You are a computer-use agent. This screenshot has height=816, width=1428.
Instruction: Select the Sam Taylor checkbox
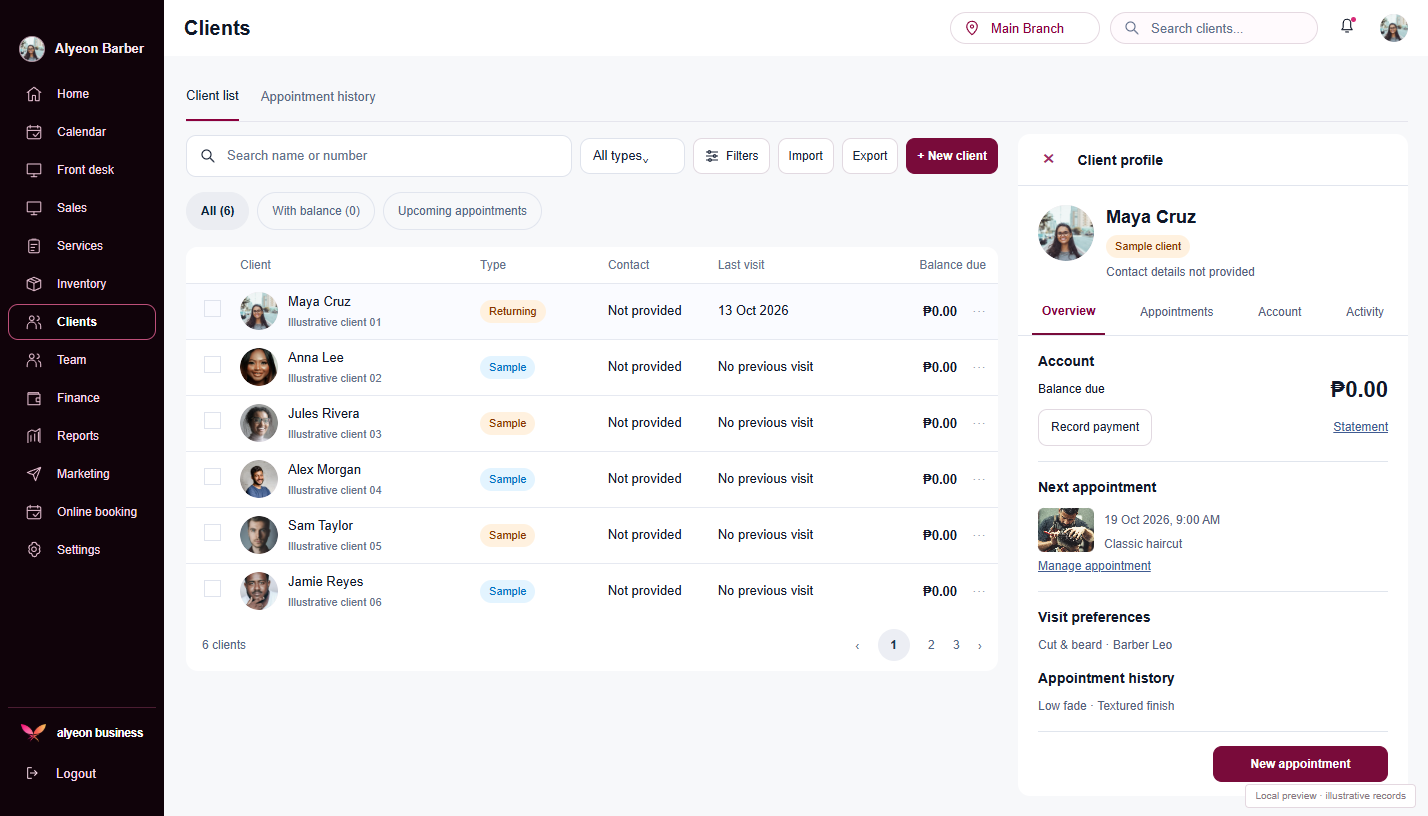[x=212, y=533]
